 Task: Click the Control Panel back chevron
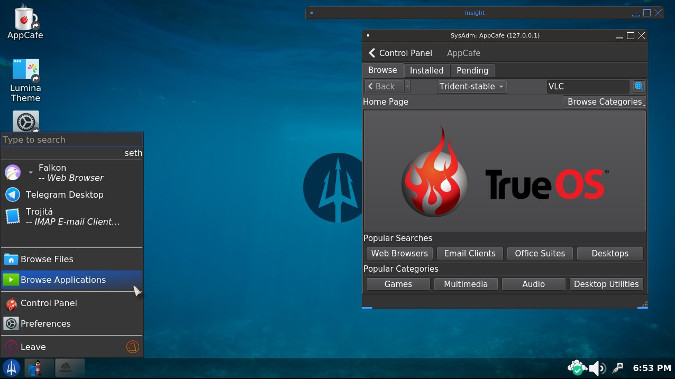pos(372,53)
